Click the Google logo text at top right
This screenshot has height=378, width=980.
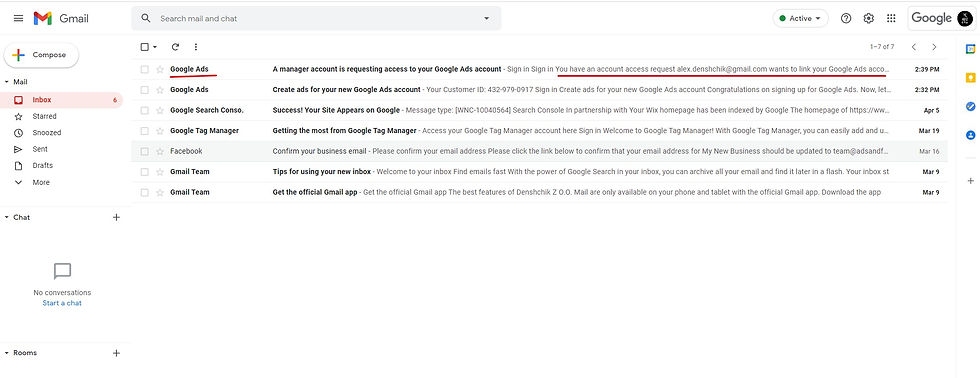pos(931,18)
